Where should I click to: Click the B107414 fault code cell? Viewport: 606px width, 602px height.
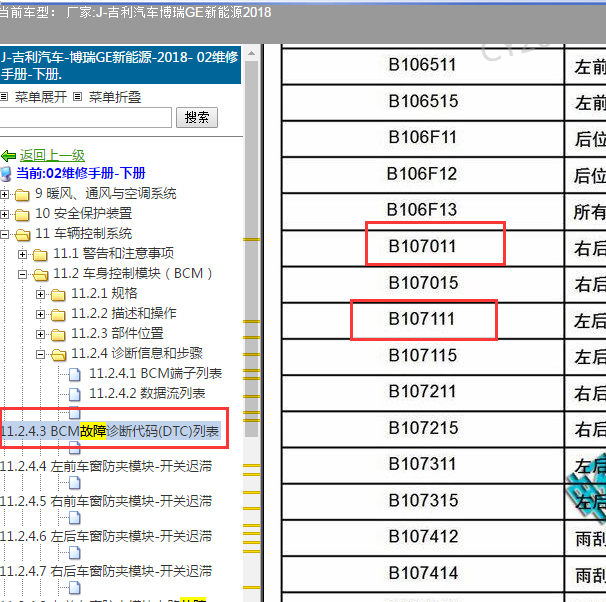pos(423,573)
